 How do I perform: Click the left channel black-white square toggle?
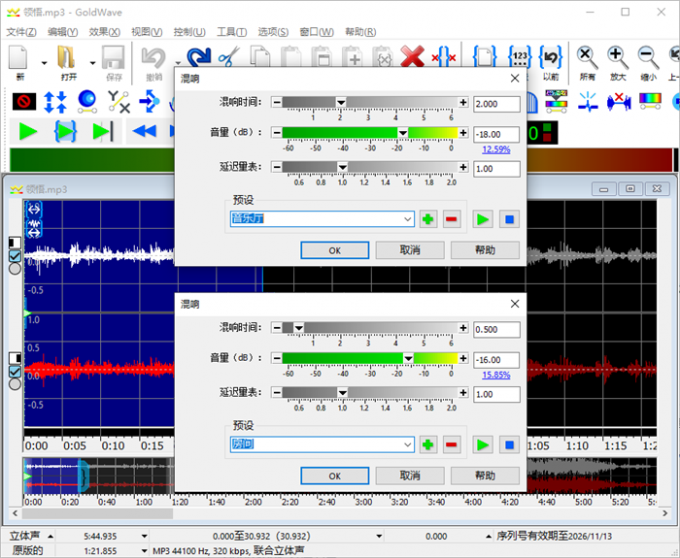tap(15, 242)
